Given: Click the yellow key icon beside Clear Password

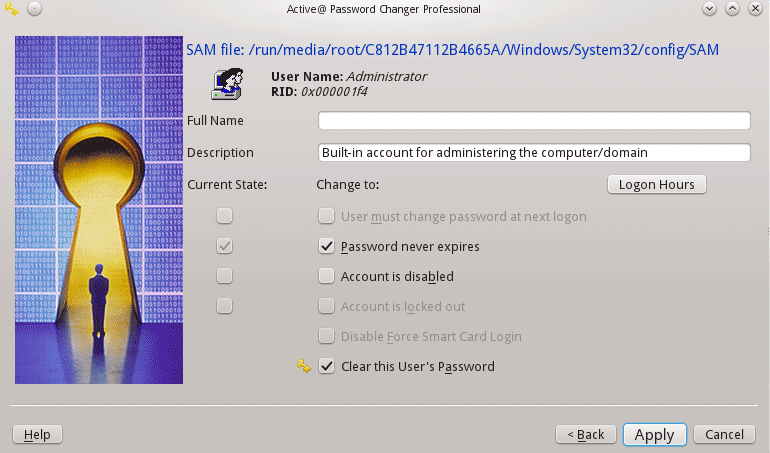Looking at the screenshot, I should click(304, 366).
